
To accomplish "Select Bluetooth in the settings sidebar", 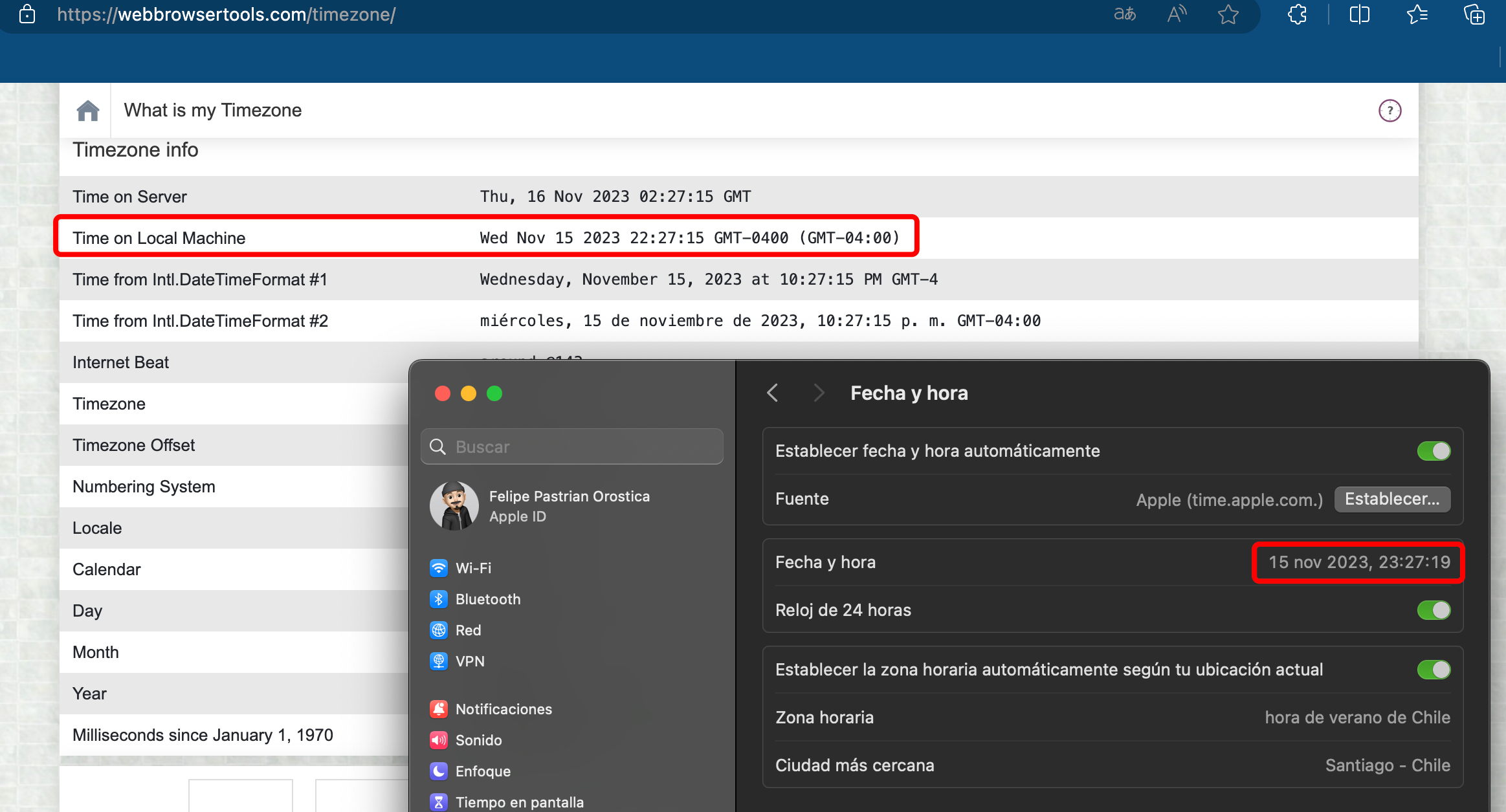I will point(487,599).
